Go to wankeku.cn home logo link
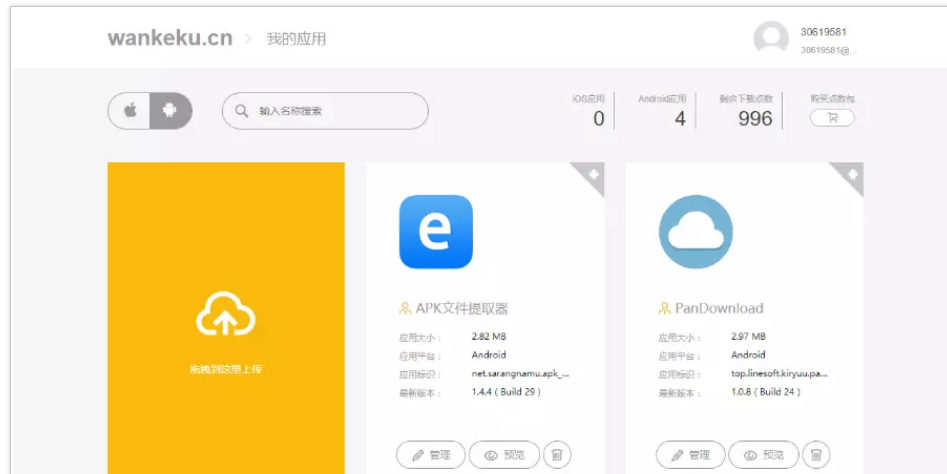This screenshot has width=947, height=474. tap(170, 38)
